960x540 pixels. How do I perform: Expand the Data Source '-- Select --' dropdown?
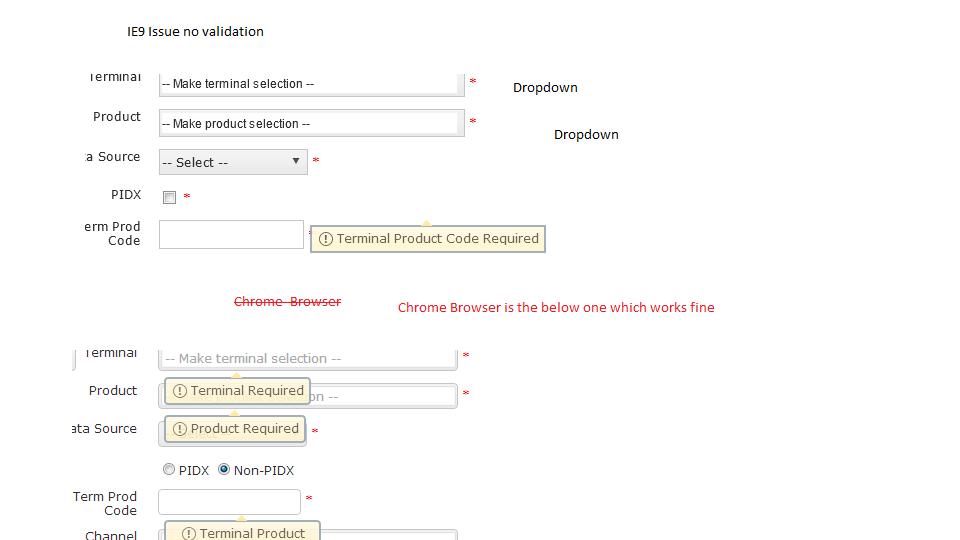point(233,162)
